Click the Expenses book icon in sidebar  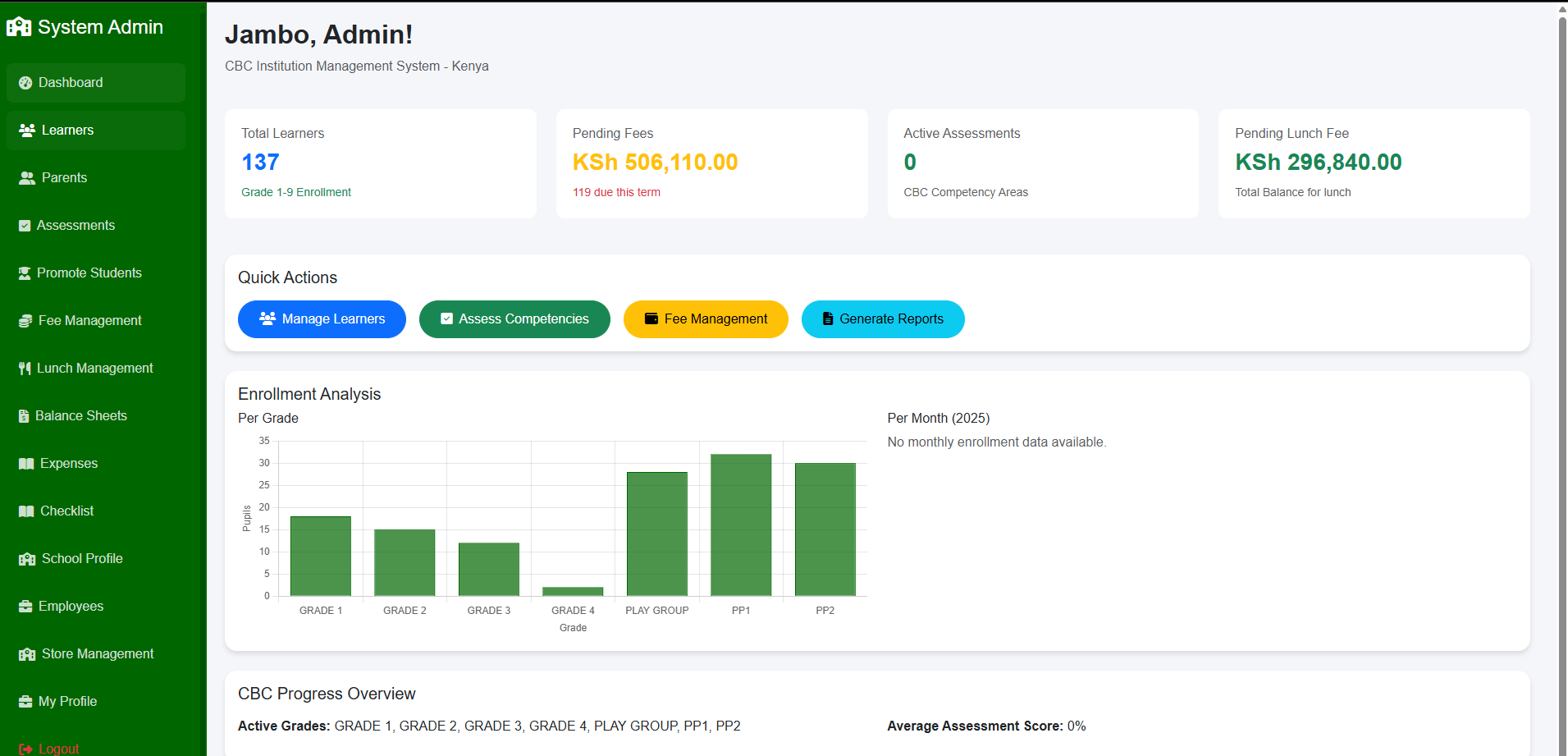point(26,464)
